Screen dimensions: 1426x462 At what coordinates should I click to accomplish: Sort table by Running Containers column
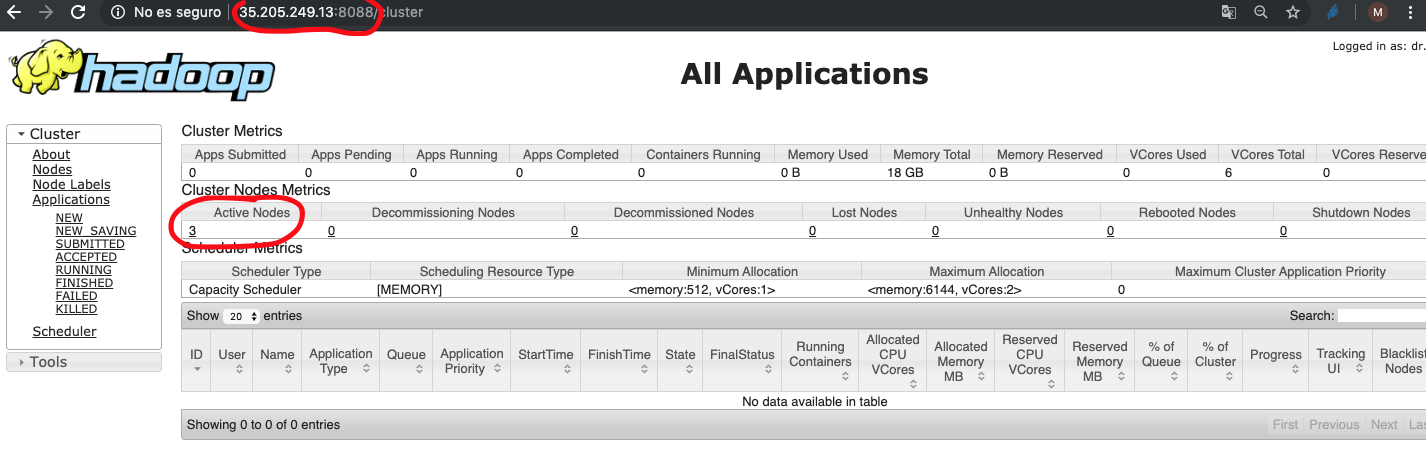[820, 361]
